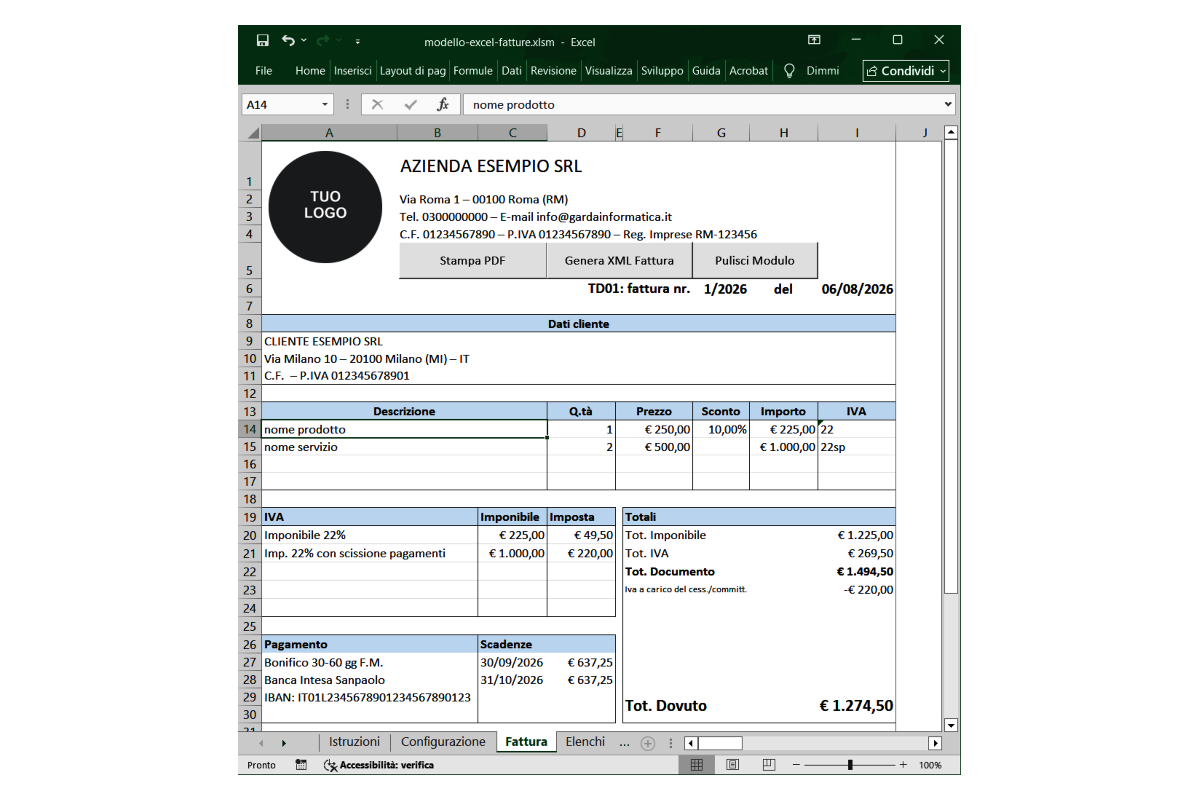Switch to the Revisione tab
This screenshot has width=1200, height=800.
[554, 71]
